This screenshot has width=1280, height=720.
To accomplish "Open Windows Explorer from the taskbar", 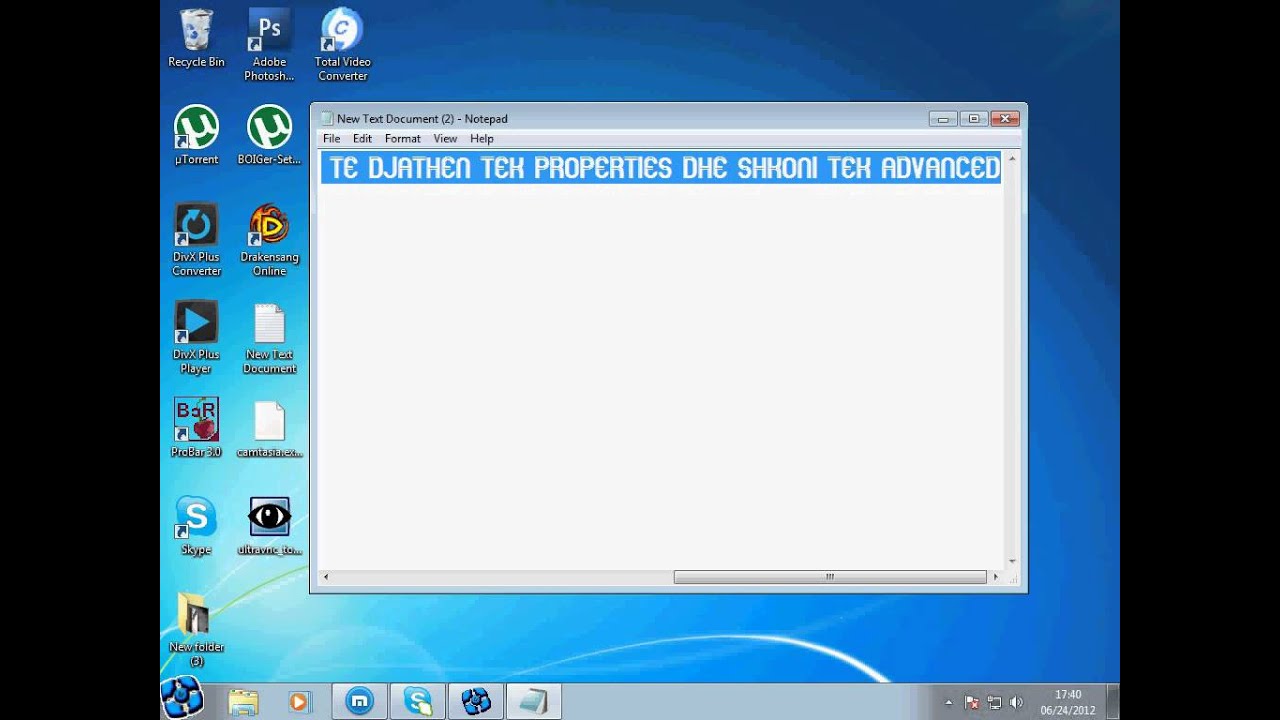I will [243, 702].
